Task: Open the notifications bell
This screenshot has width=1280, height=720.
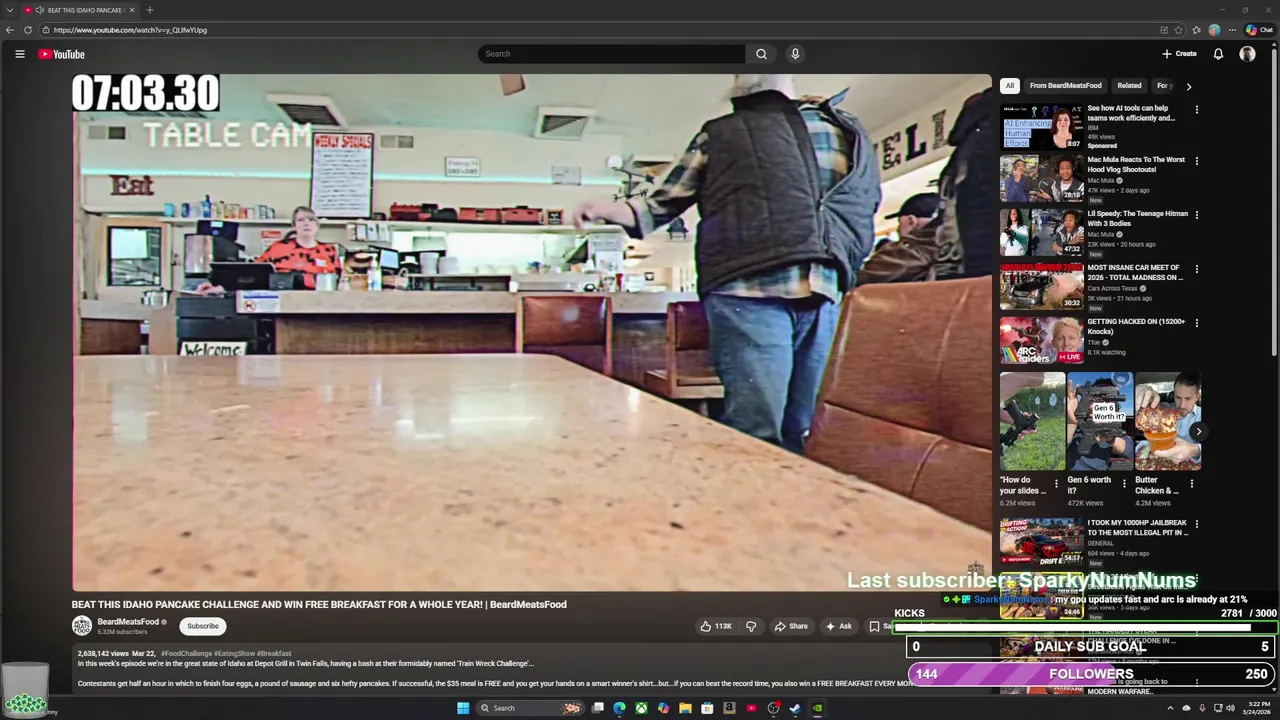Action: (x=1218, y=54)
